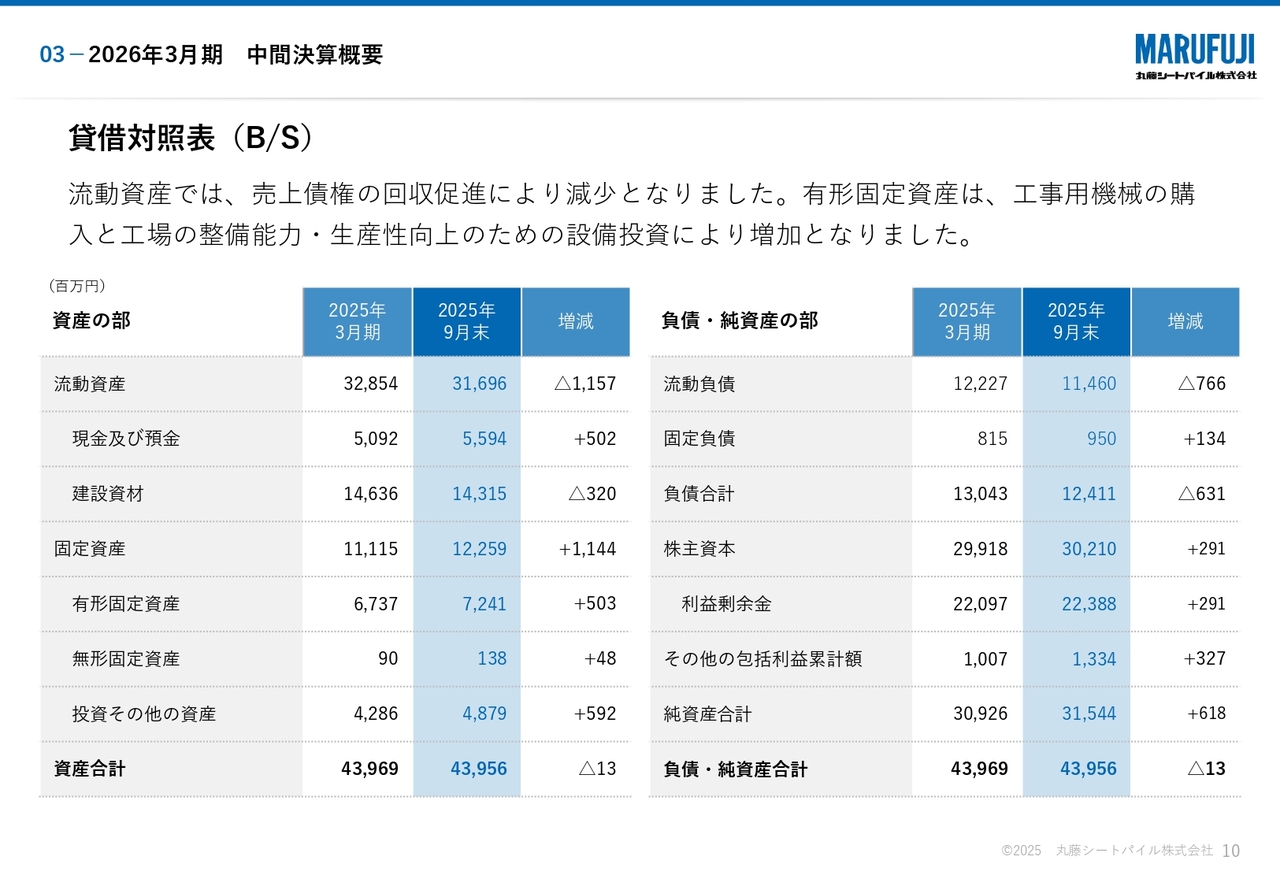Viewport: 1280px width, 886px height.
Task: Click the 03－2026年3月期 中間決算概要 section title
Action: tap(211, 55)
